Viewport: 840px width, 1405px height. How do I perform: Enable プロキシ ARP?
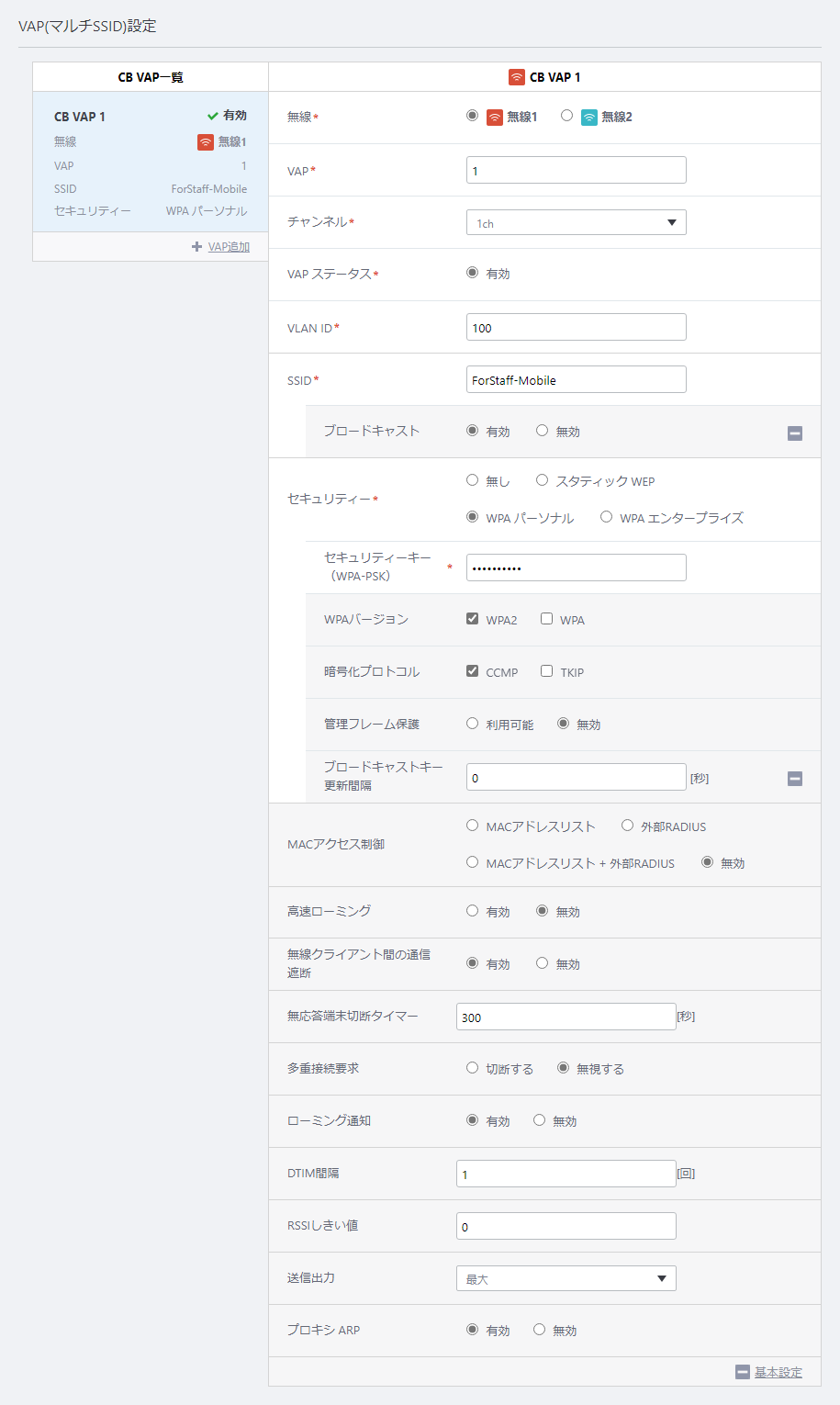472,1330
